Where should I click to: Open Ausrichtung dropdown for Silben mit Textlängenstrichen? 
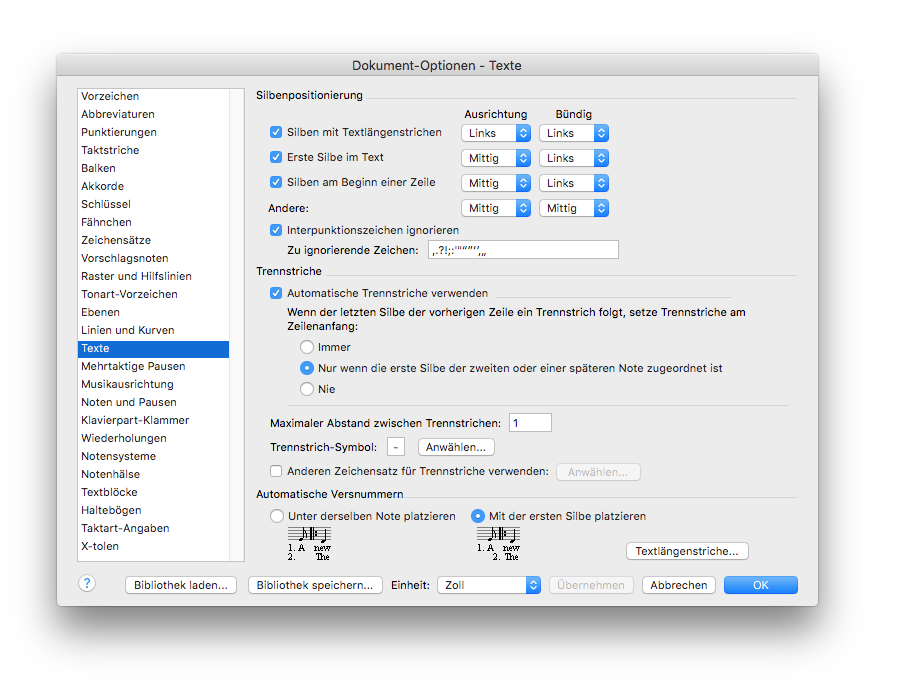(x=496, y=133)
